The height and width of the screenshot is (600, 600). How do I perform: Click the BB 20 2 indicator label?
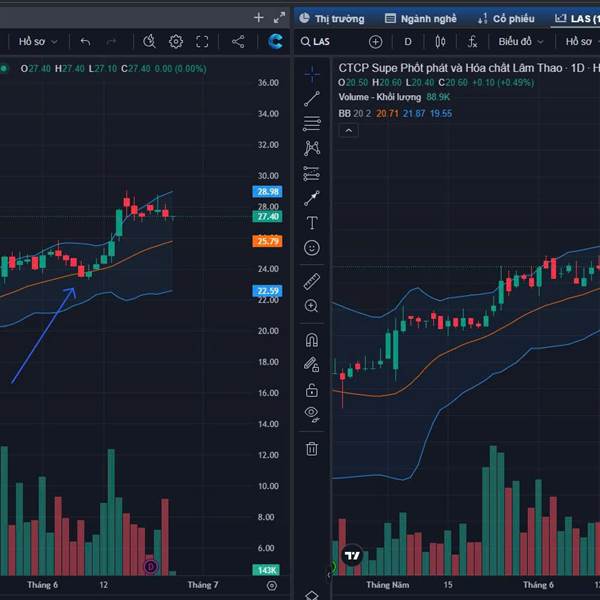[x=355, y=114]
